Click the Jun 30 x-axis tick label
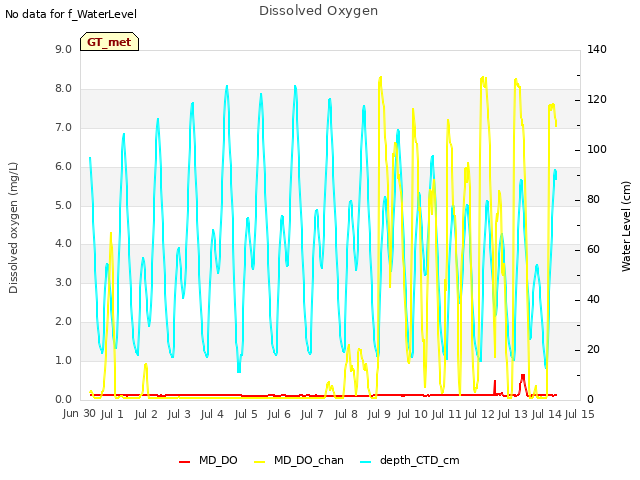 pos(79,413)
